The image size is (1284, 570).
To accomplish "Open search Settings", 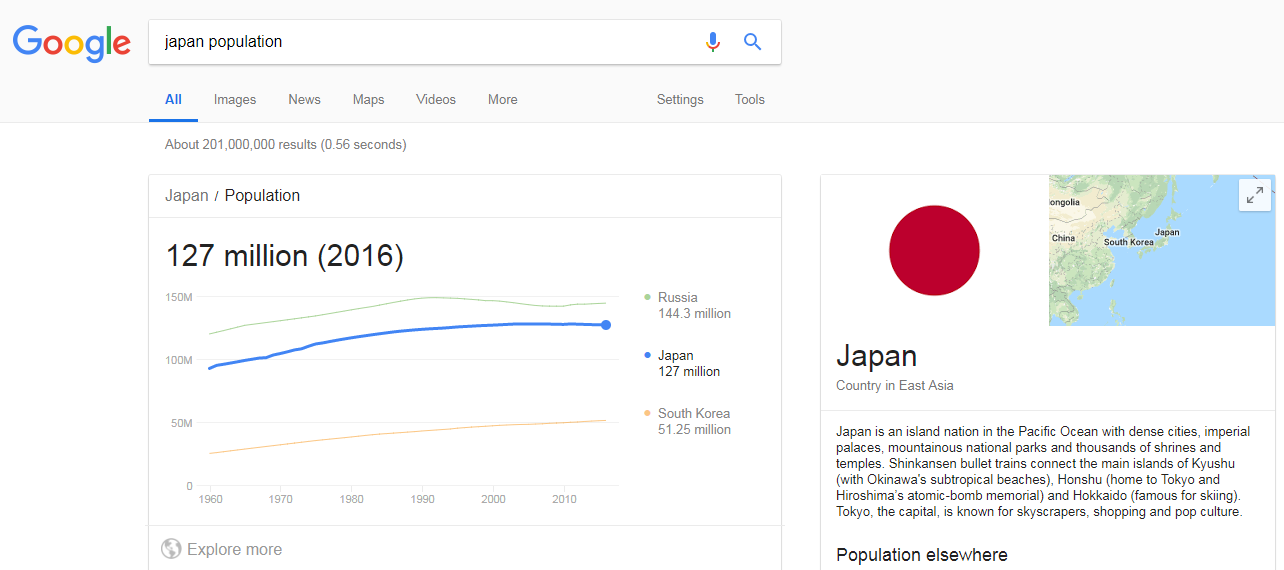I will pyautogui.click(x=680, y=100).
